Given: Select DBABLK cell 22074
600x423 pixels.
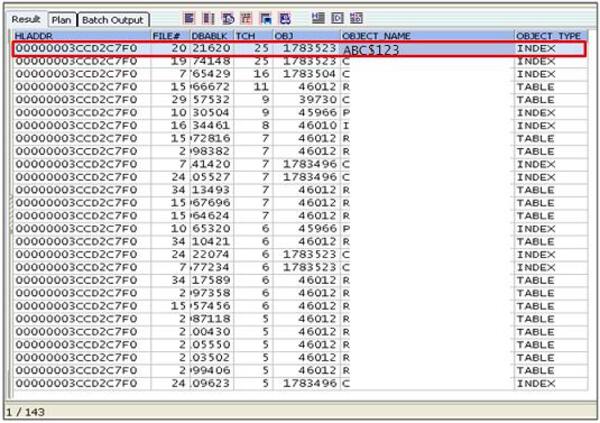Looking at the screenshot, I should [x=212, y=255].
